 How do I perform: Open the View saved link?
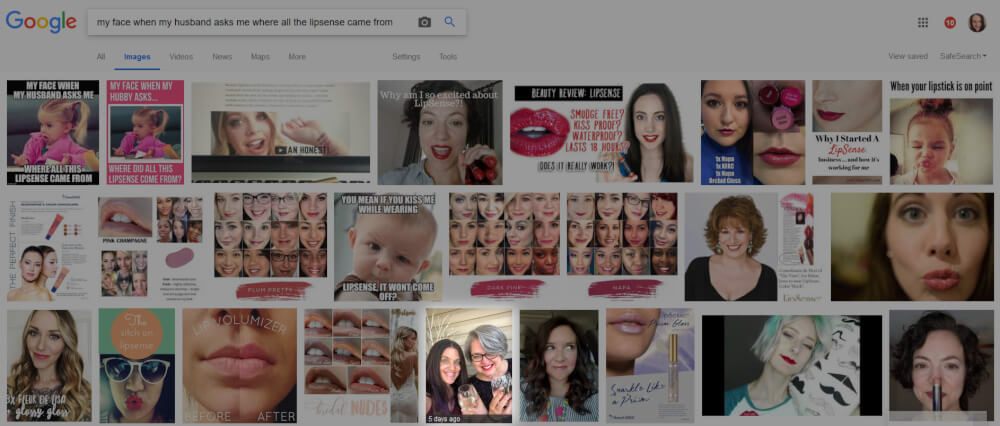tap(908, 56)
